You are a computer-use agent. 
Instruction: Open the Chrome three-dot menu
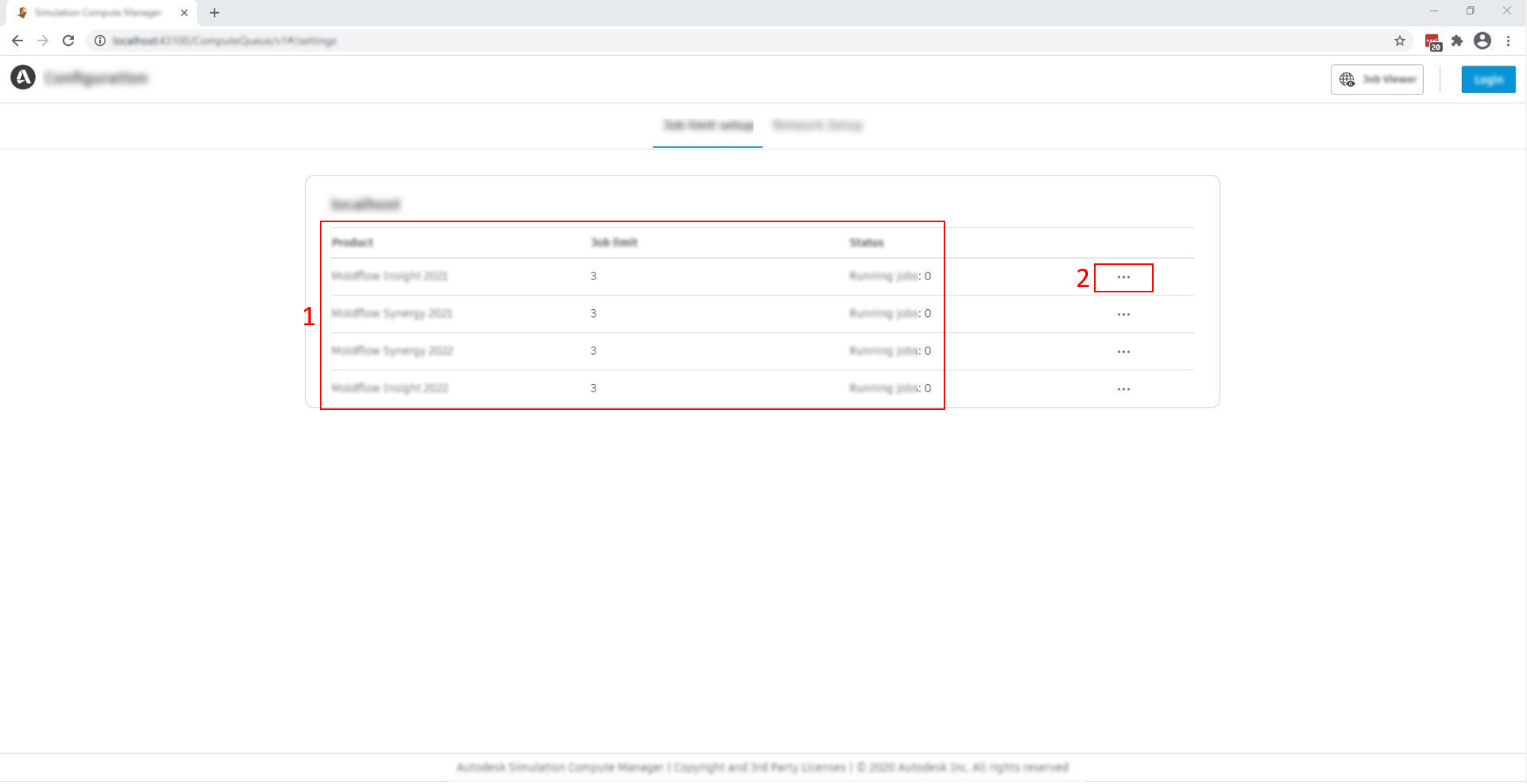click(x=1508, y=40)
